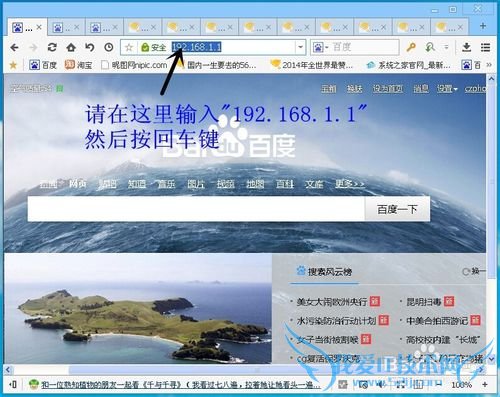Viewport: 500px width, 397px height.
Task: Restore closed tab with the undo arrow icon
Action: (90, 47)
